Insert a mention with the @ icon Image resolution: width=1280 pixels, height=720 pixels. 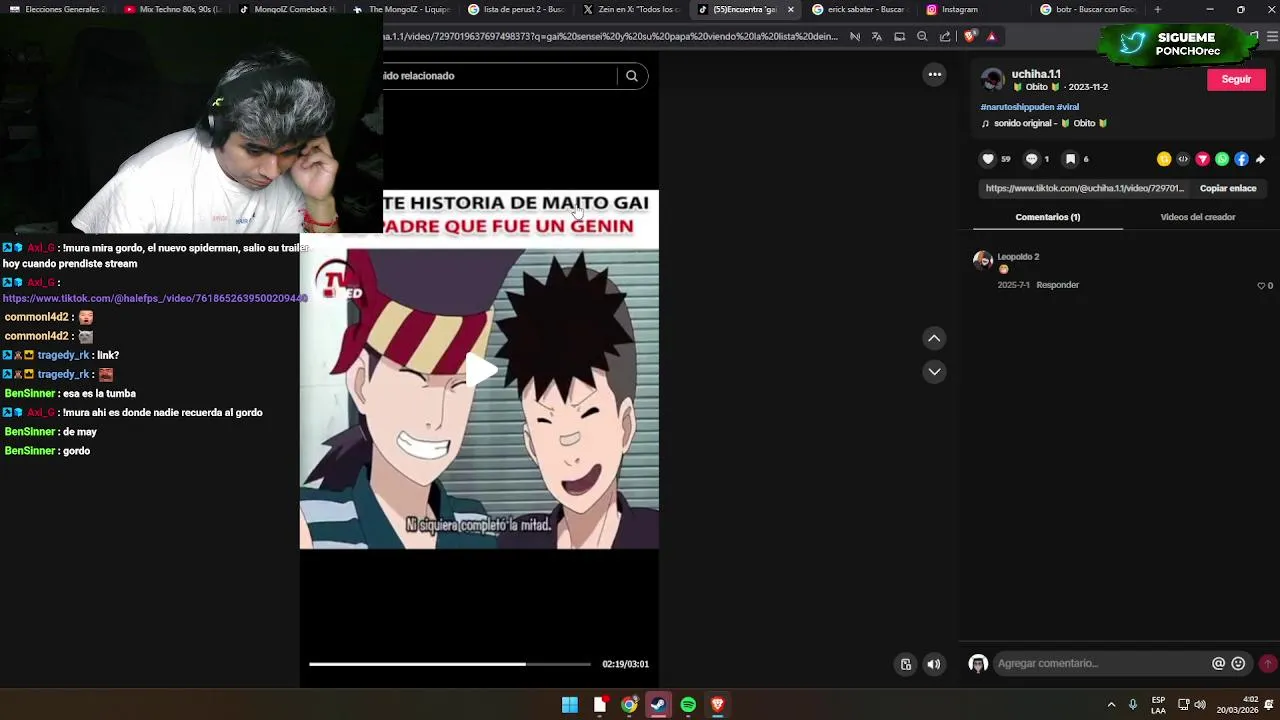[1218, 663]
